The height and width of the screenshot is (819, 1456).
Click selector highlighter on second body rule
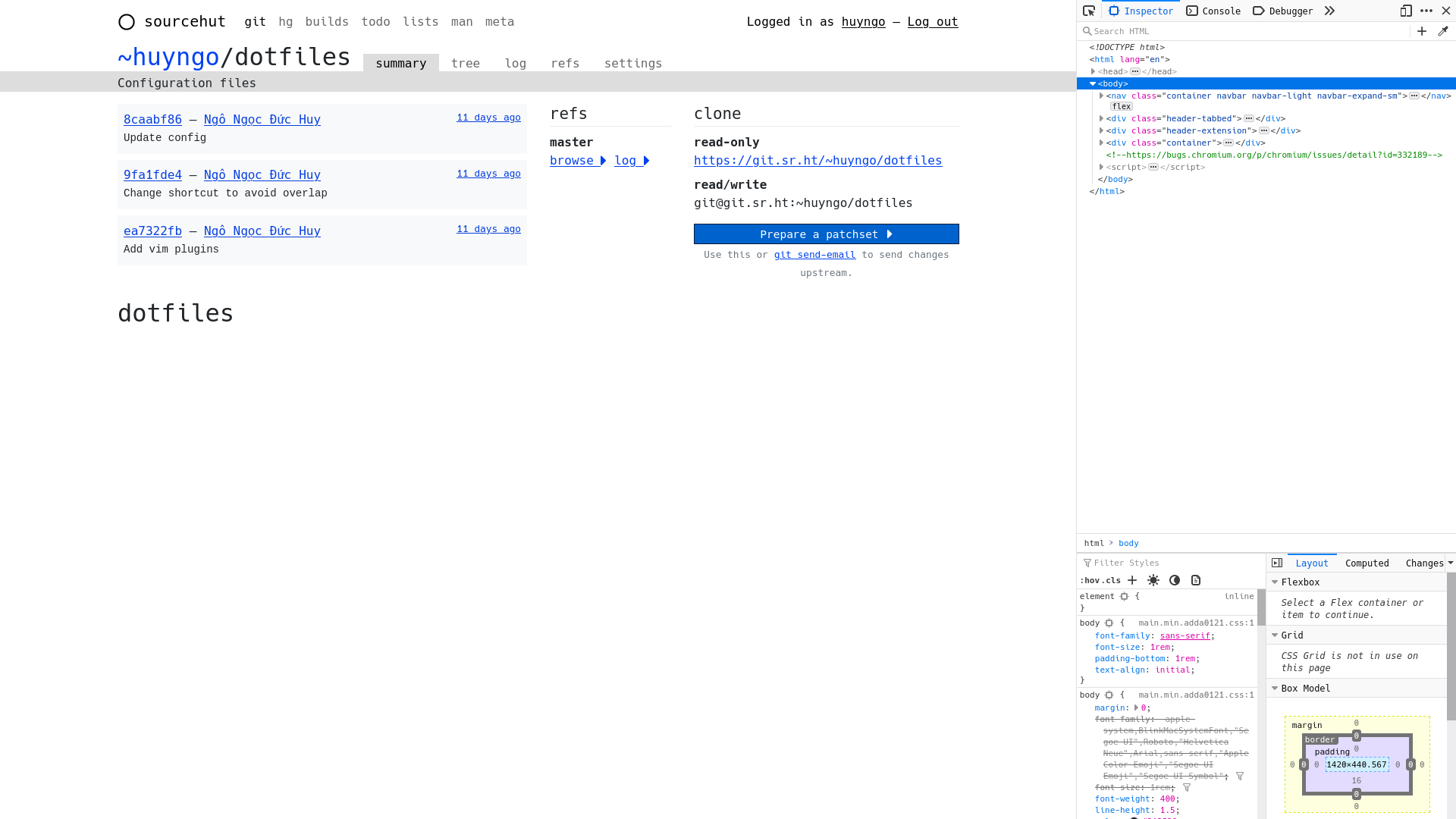pos(1109,695)
